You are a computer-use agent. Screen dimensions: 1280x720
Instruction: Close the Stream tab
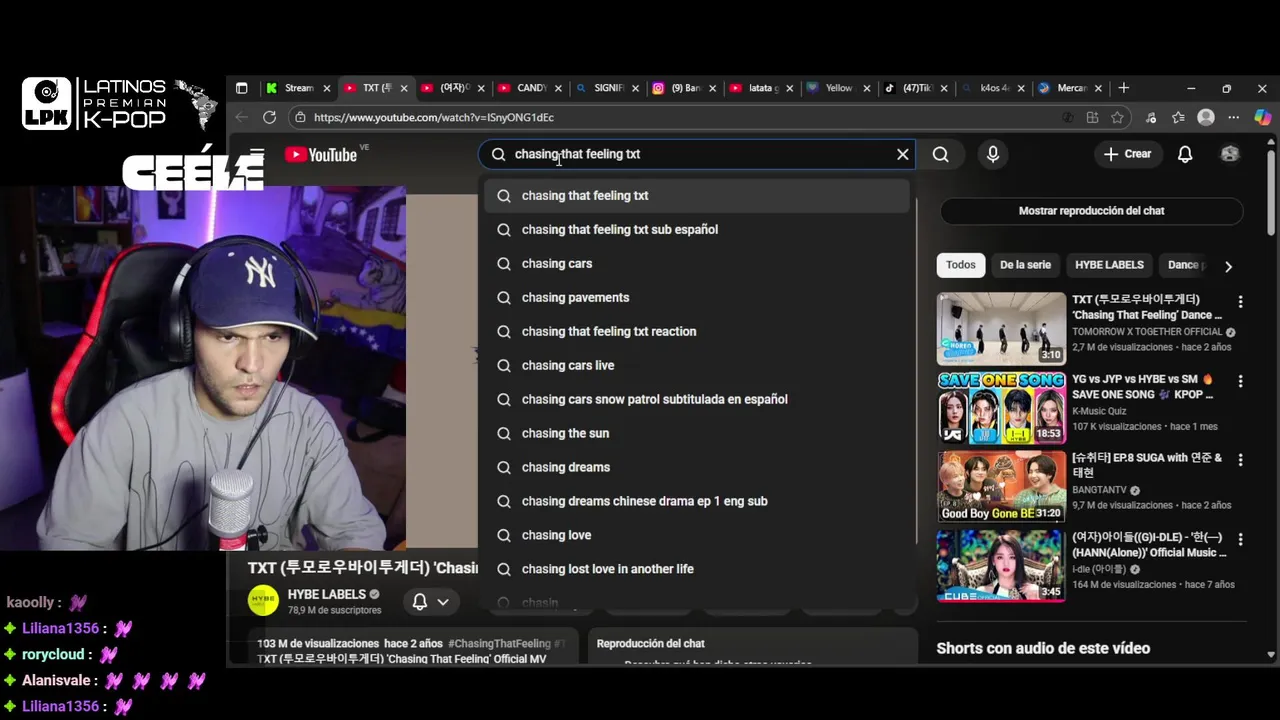[x=329, y=88]
